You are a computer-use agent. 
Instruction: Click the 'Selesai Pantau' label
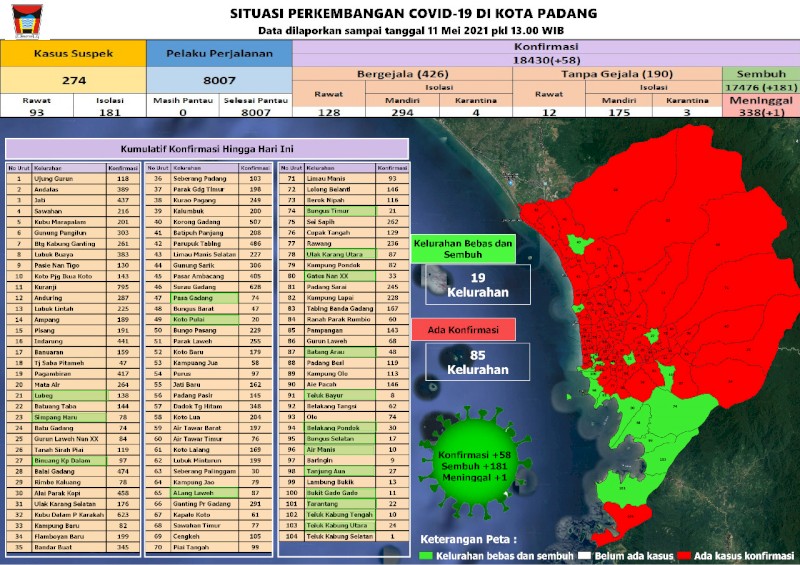pyautogui.click(x=256, y=101)
